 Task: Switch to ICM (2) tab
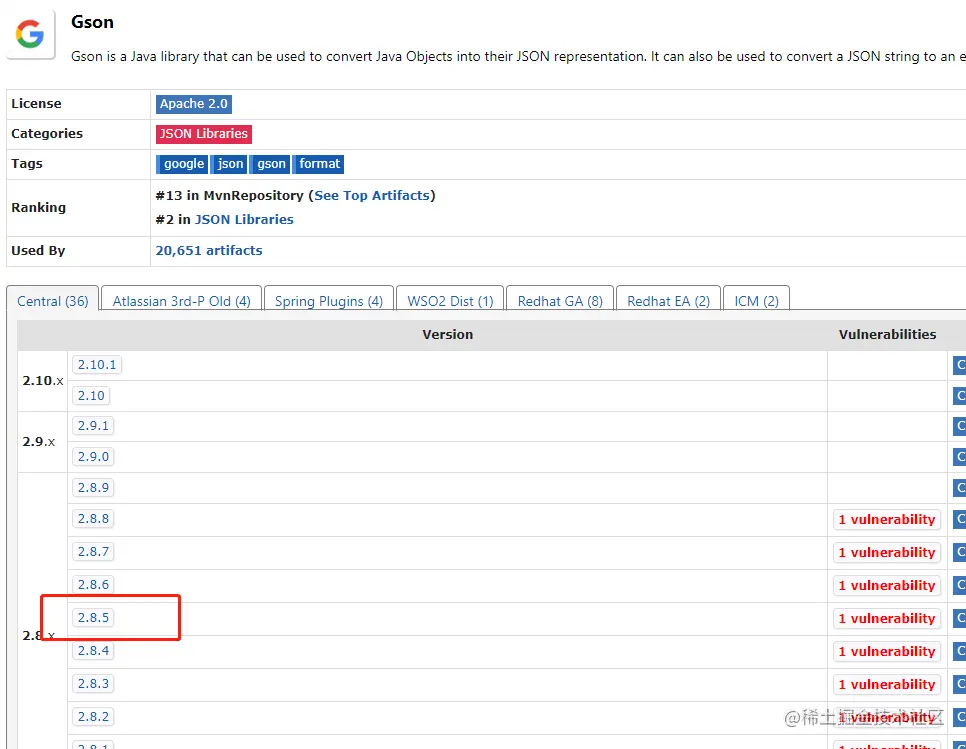tap(756, 301)
